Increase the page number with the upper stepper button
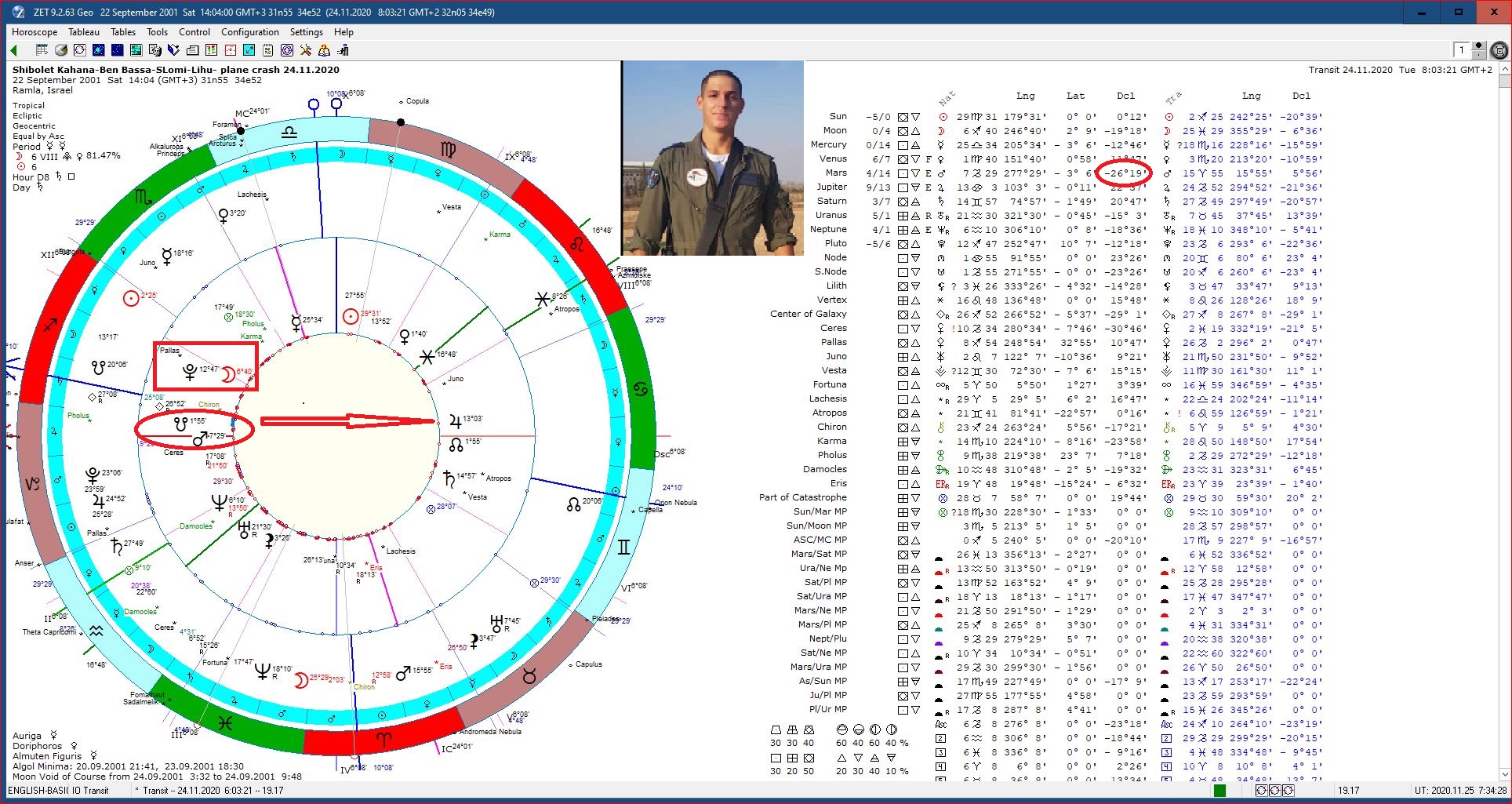Image resolution: width=1512 pixels, height=804 pixels. coord(1479,46)
